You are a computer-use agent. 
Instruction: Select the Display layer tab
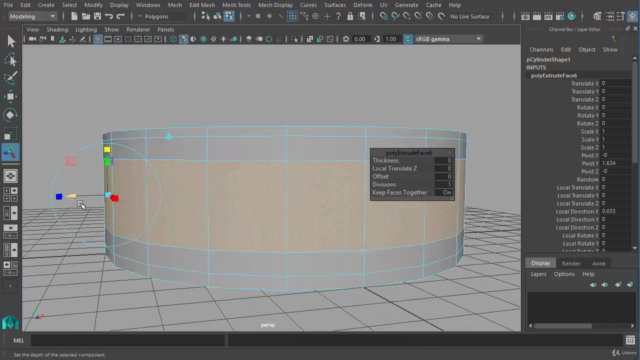tap(540, 263)
